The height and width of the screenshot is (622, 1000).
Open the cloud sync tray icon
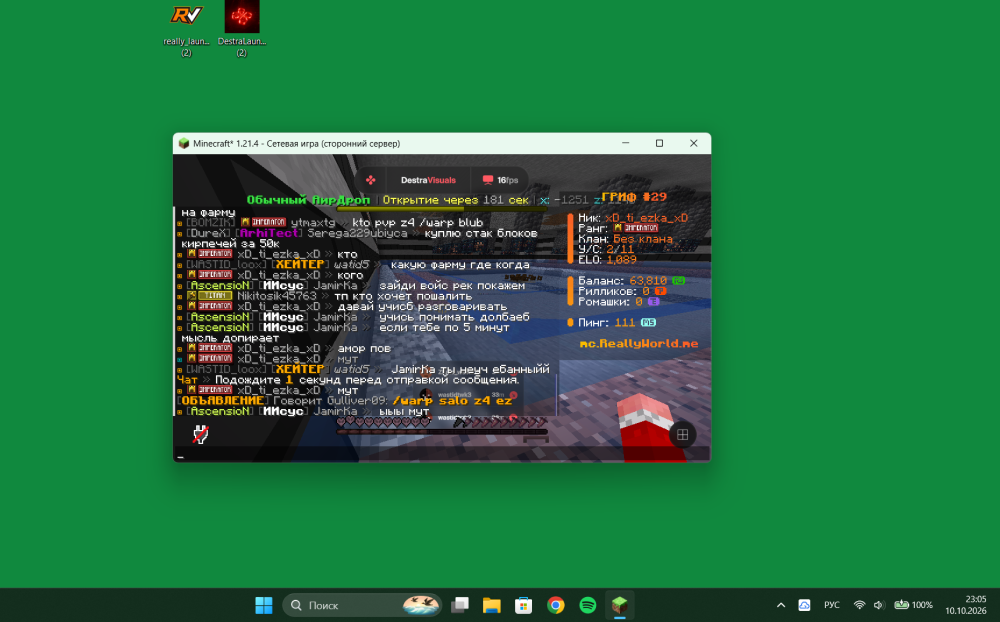pyautogui.click(x=804, y=605)
